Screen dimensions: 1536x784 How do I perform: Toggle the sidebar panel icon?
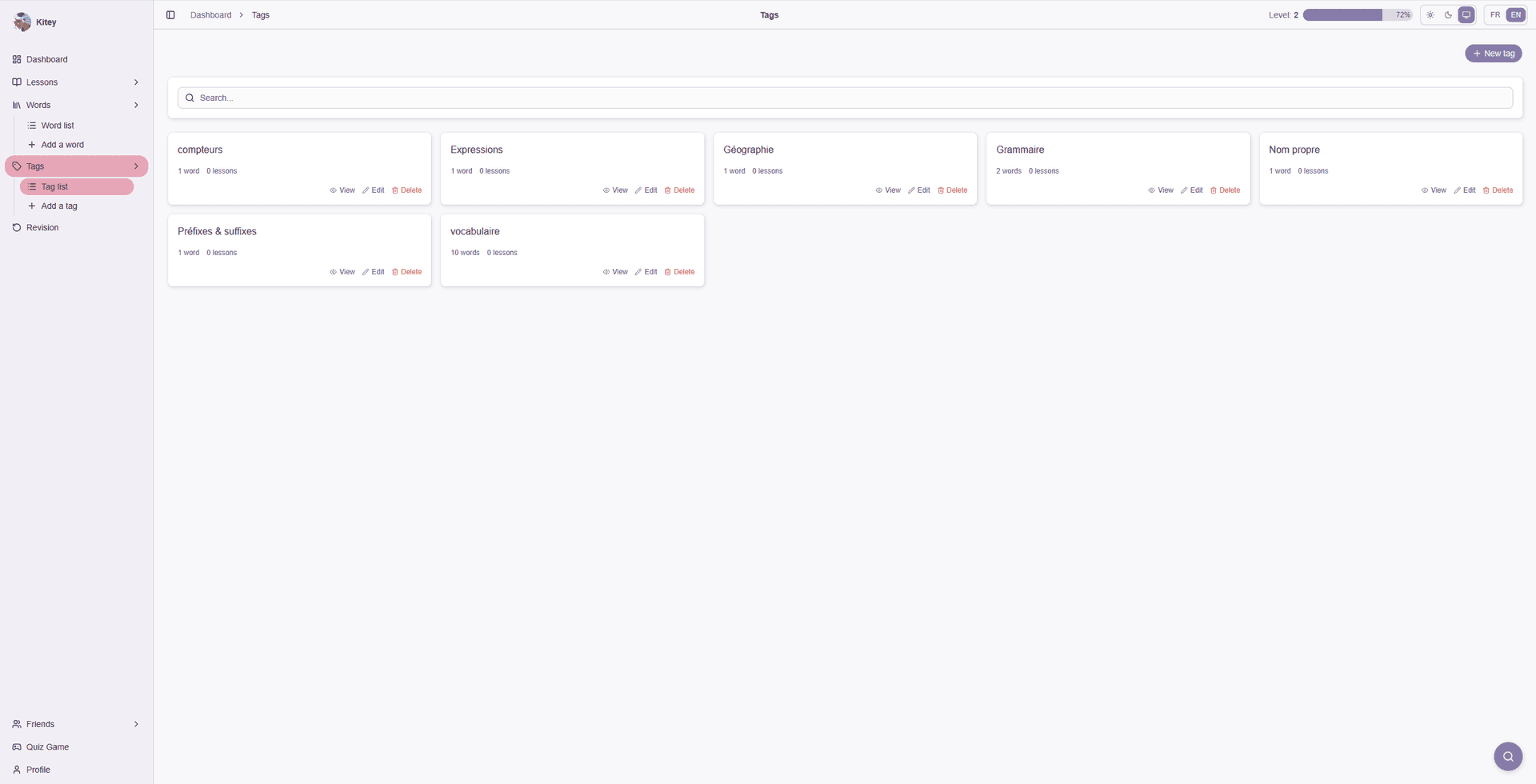pyautogui.click(x=170, y=15)
